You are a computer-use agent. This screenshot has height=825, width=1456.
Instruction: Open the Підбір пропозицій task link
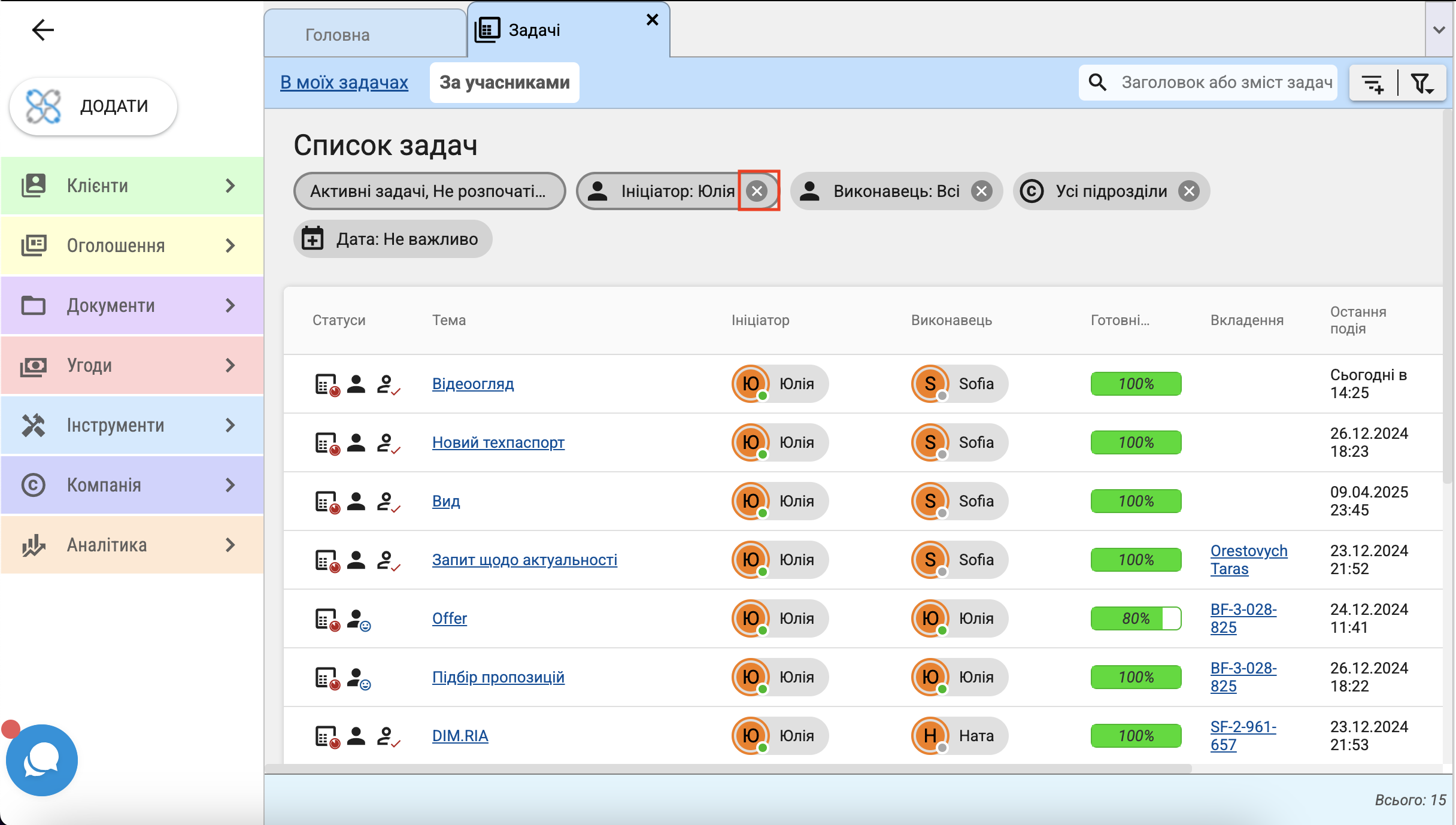(498, 677)
